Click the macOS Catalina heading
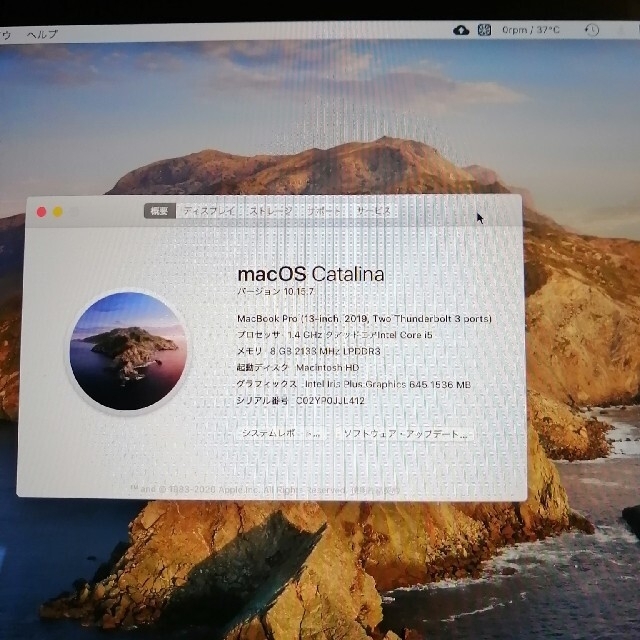This screenshot has width=640, height=640. click(311, 273)
